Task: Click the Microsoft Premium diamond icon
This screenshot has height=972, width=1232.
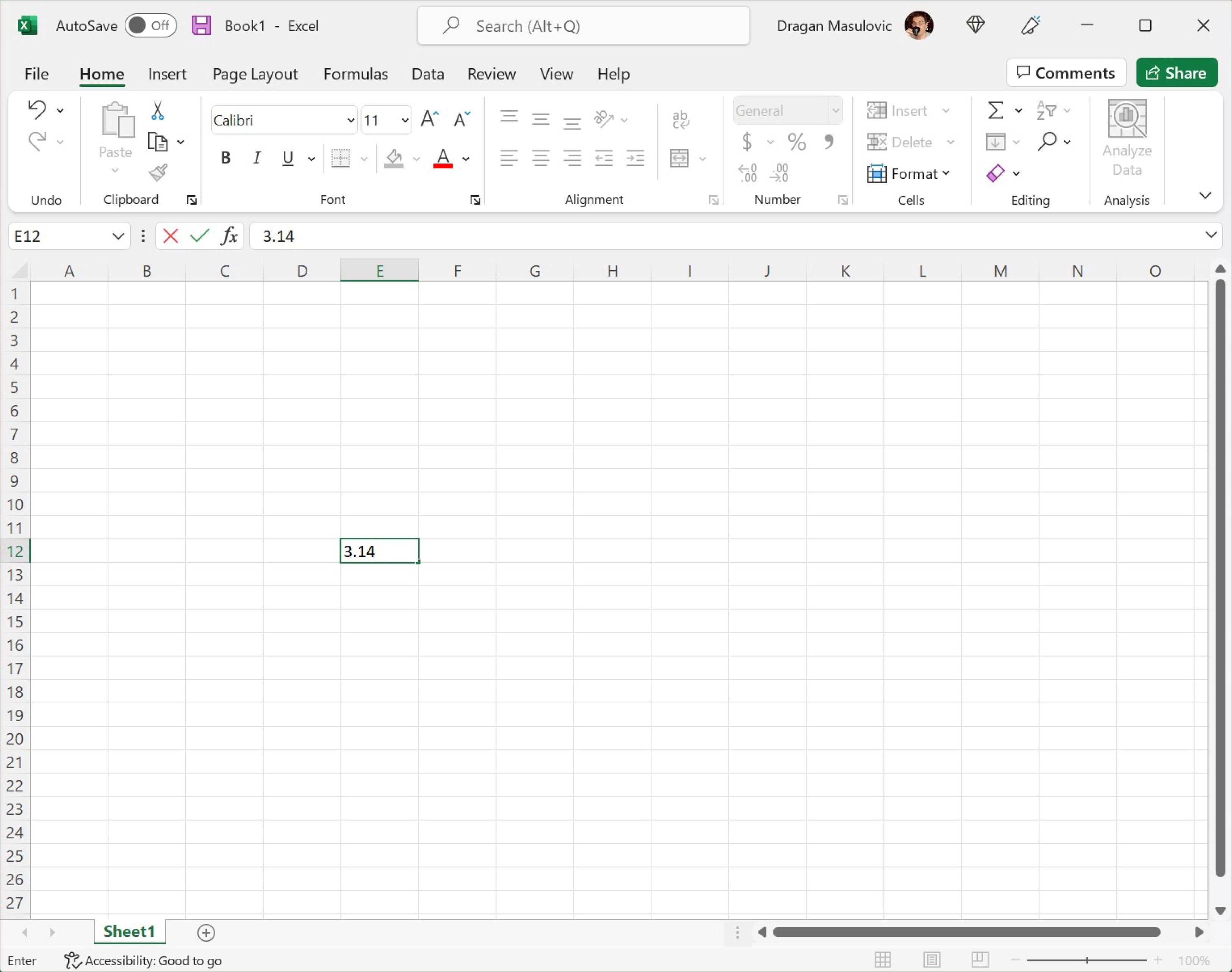Action: pos(975,25)
